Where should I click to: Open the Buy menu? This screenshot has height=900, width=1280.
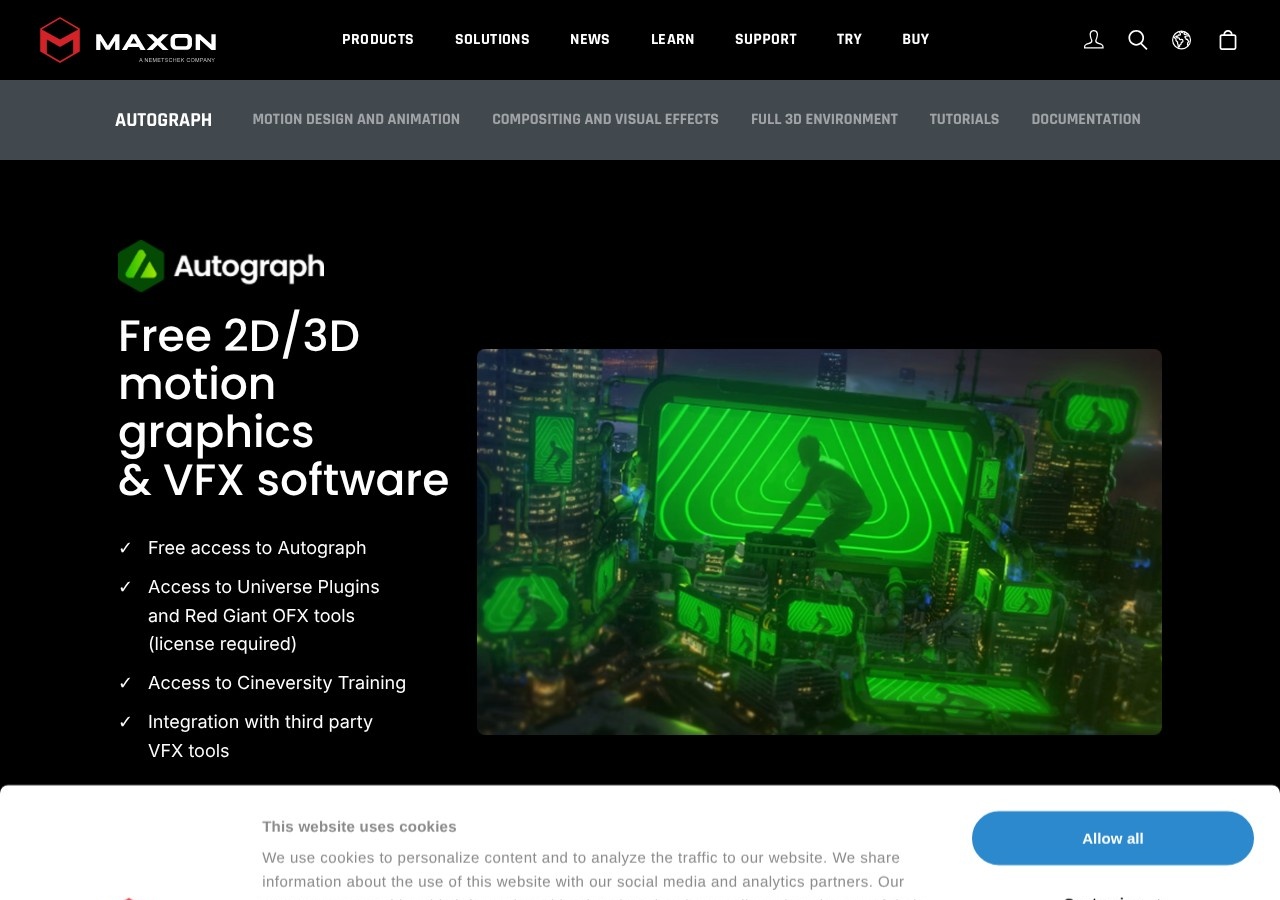(x=916, y=40)
